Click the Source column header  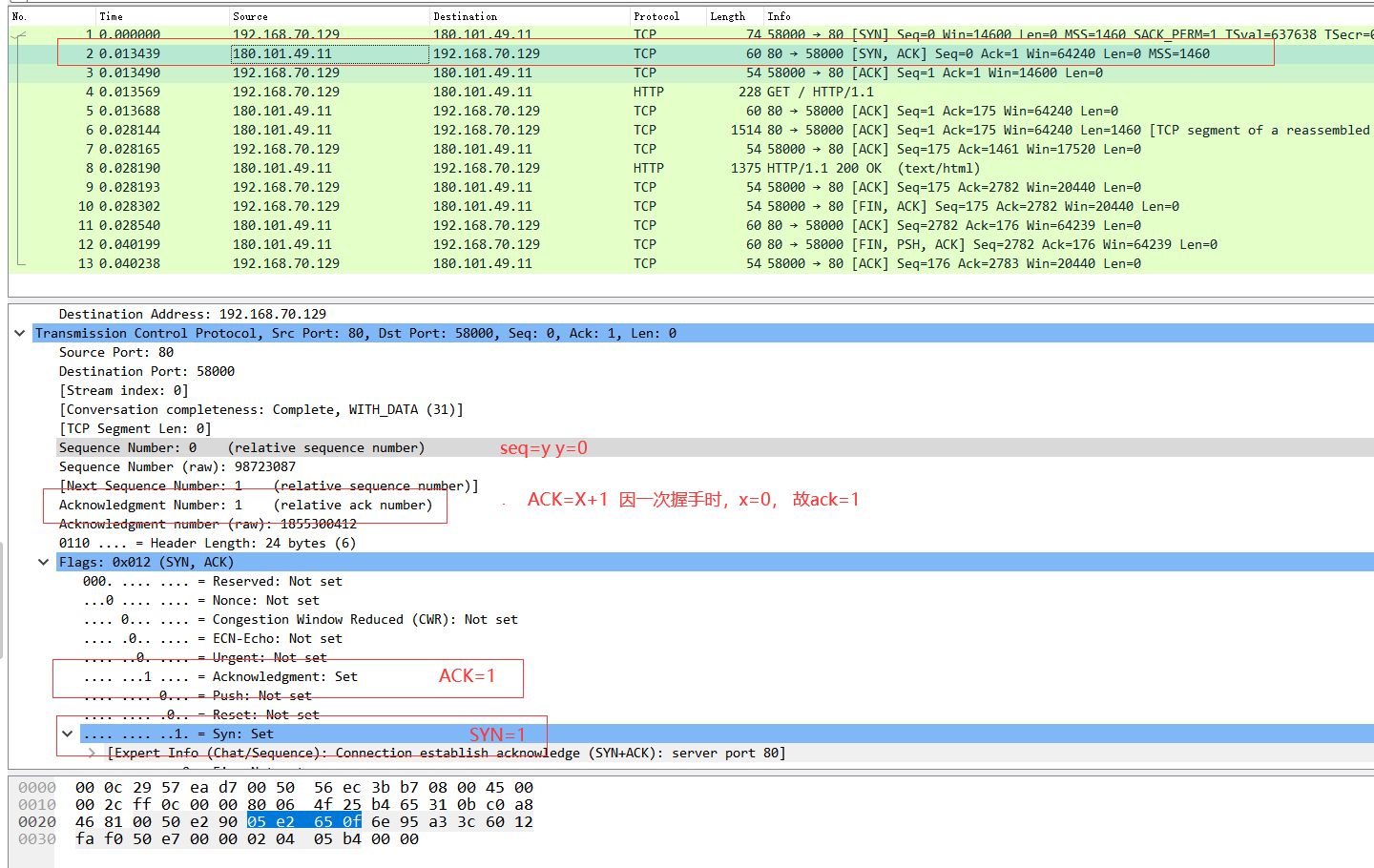pyautogui.click(x=250, y=16)
